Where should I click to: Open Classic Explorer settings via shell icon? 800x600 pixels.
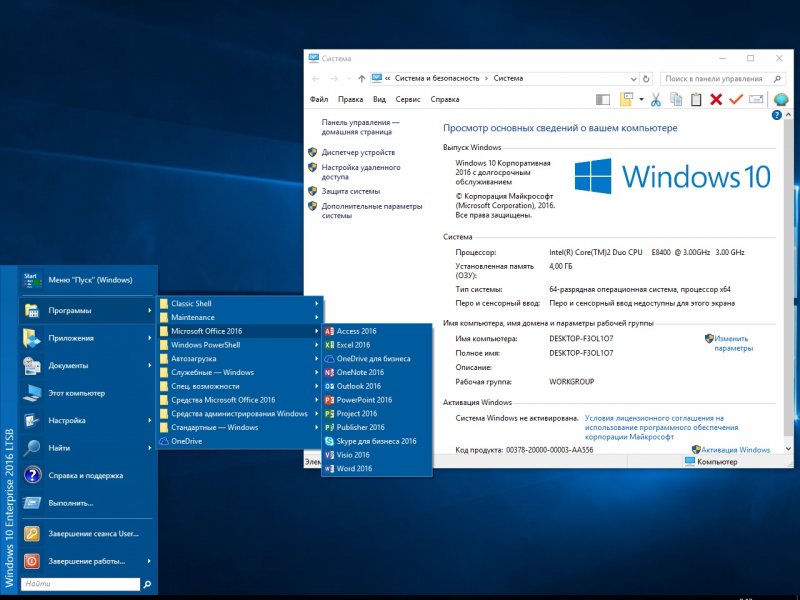[781, 99]
